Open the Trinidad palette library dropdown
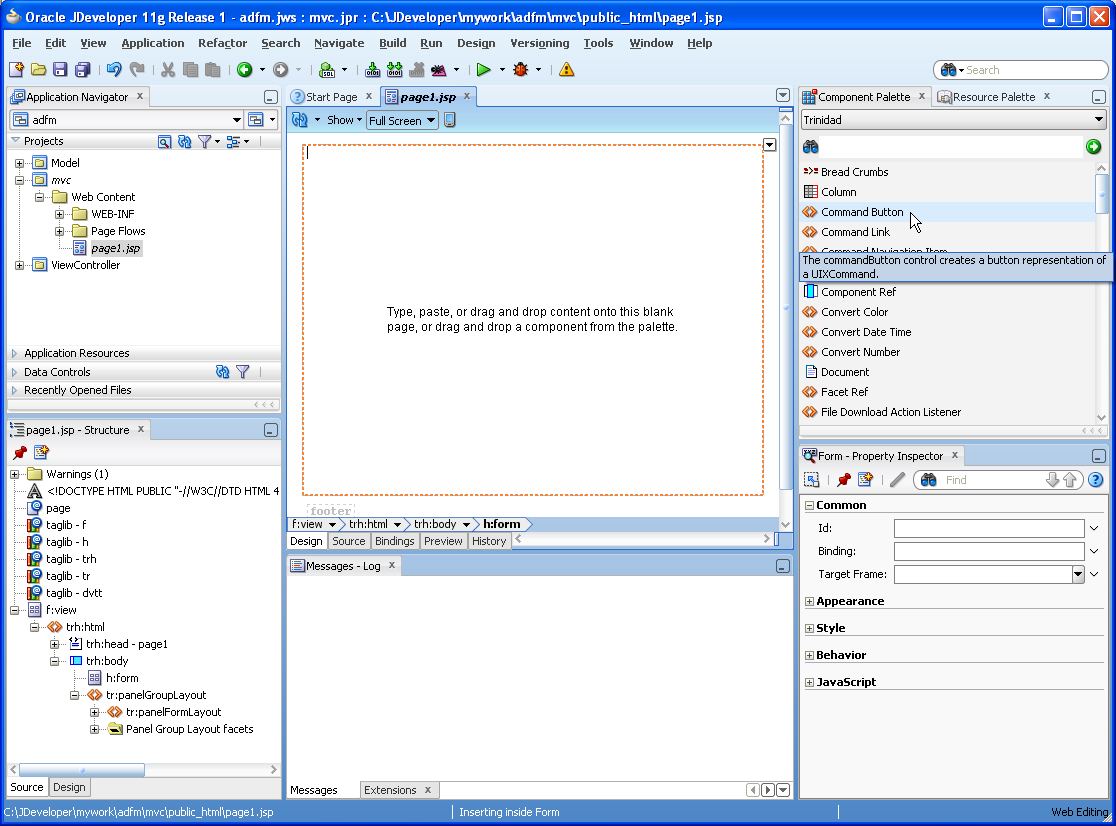This screenshot has width=1116, height=826. click(x=1098, y=120)
